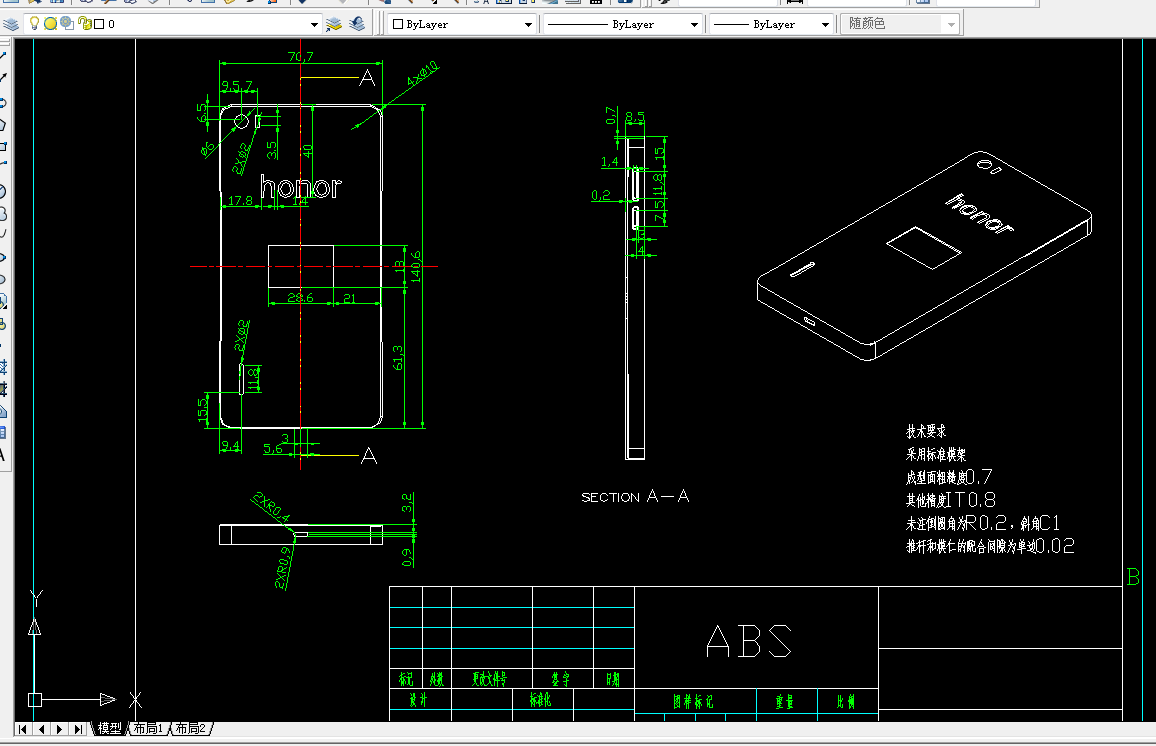
Task: Click the 比例 title block cell
Action: tap(846, 701)
